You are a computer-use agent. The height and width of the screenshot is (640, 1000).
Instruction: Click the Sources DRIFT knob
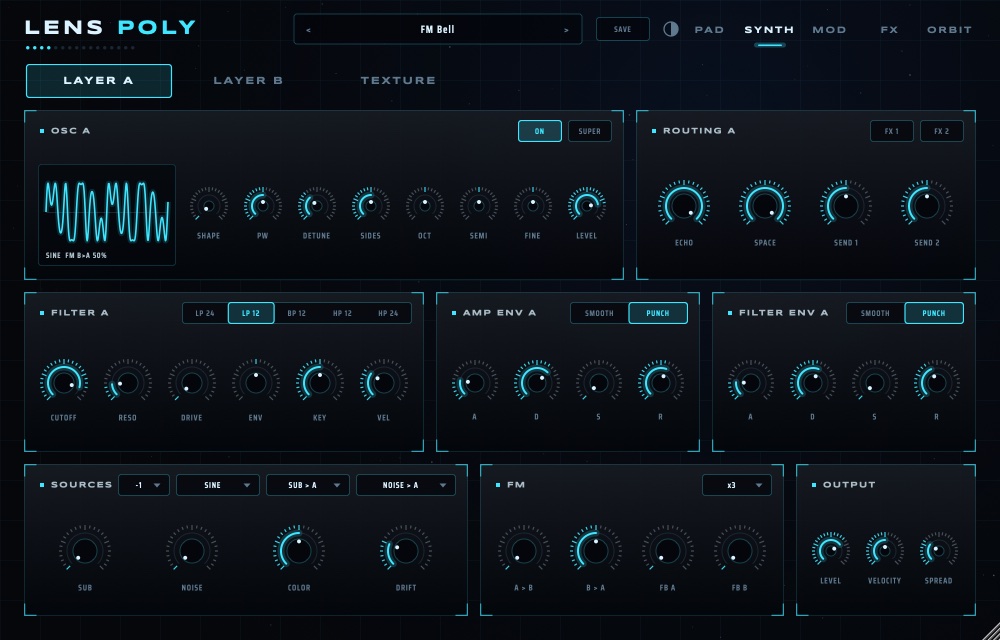coord(406,551)
